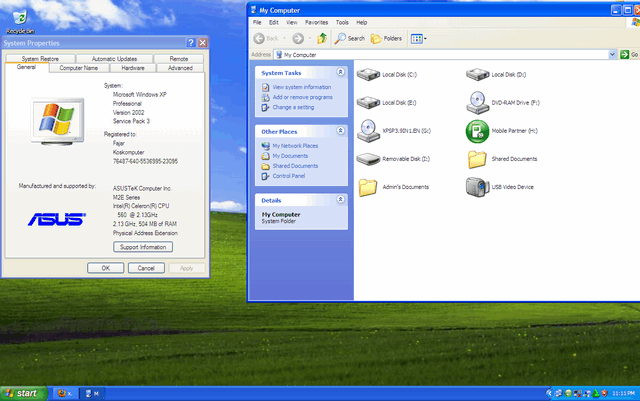The width and height of the screenshot is (640, 401).
Task: Switch to the My Computer taskbar button
Action: pyautogui.click(x=93, y=393)
